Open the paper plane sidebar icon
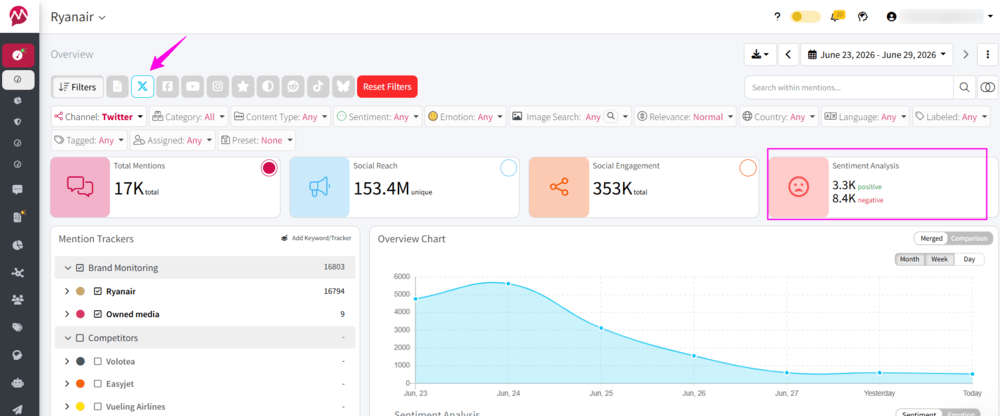Viewport: 1000px width, 416px height. click(x=18, y=409)
